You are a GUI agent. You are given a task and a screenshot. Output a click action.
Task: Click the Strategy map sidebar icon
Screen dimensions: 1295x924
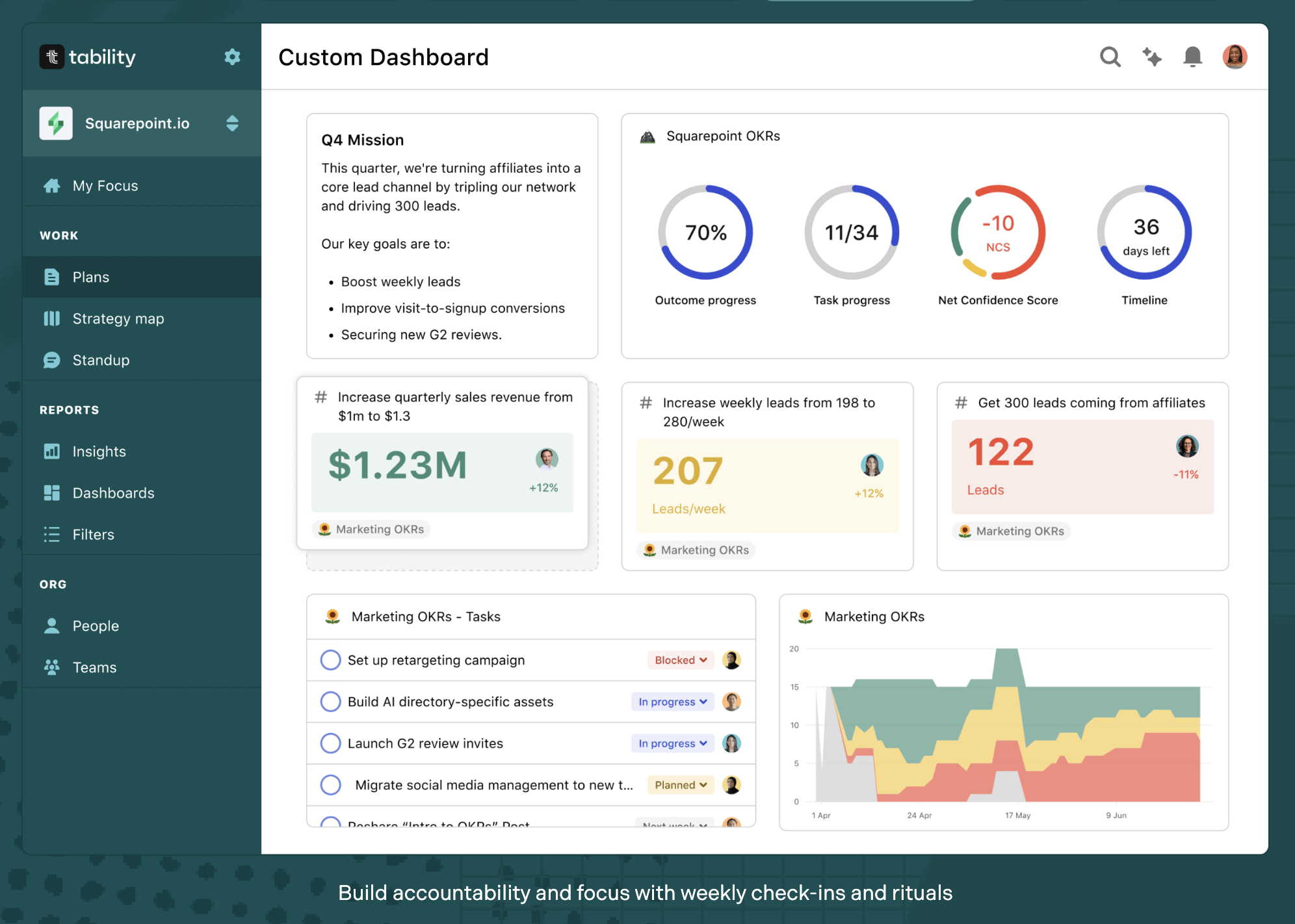(51, 318)
